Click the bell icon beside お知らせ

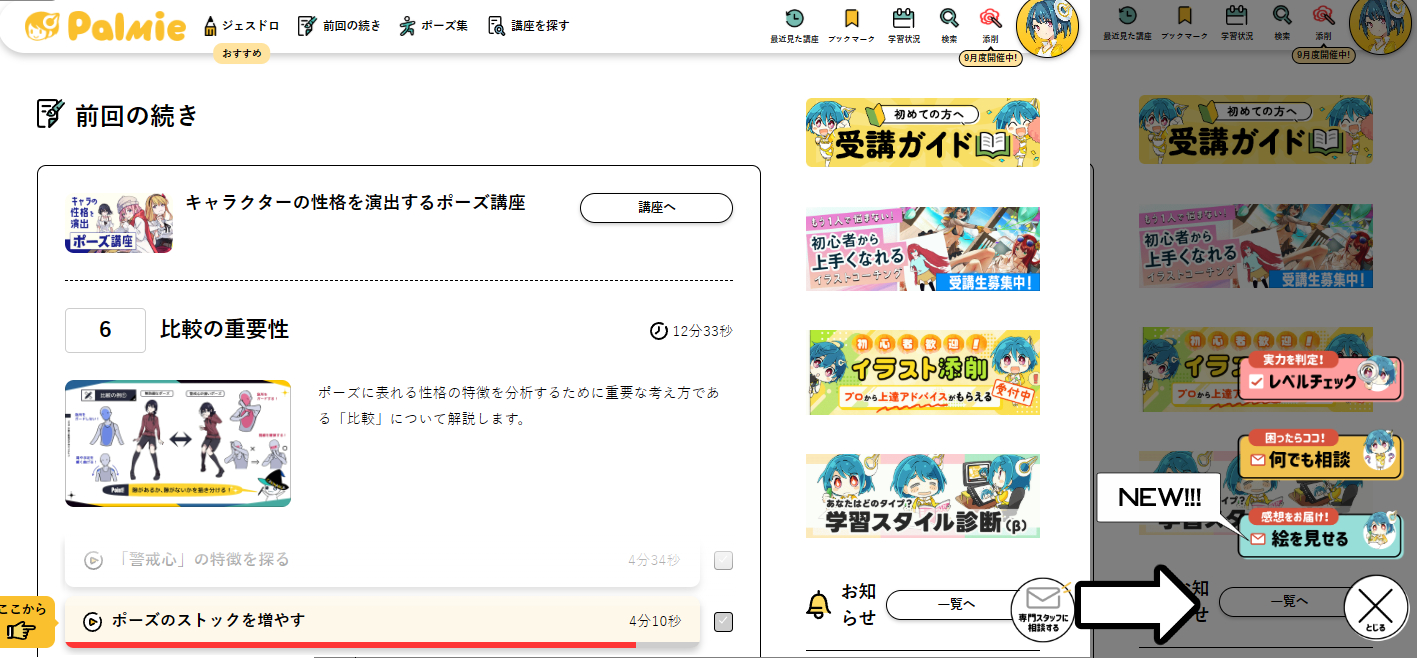[818, 604]
